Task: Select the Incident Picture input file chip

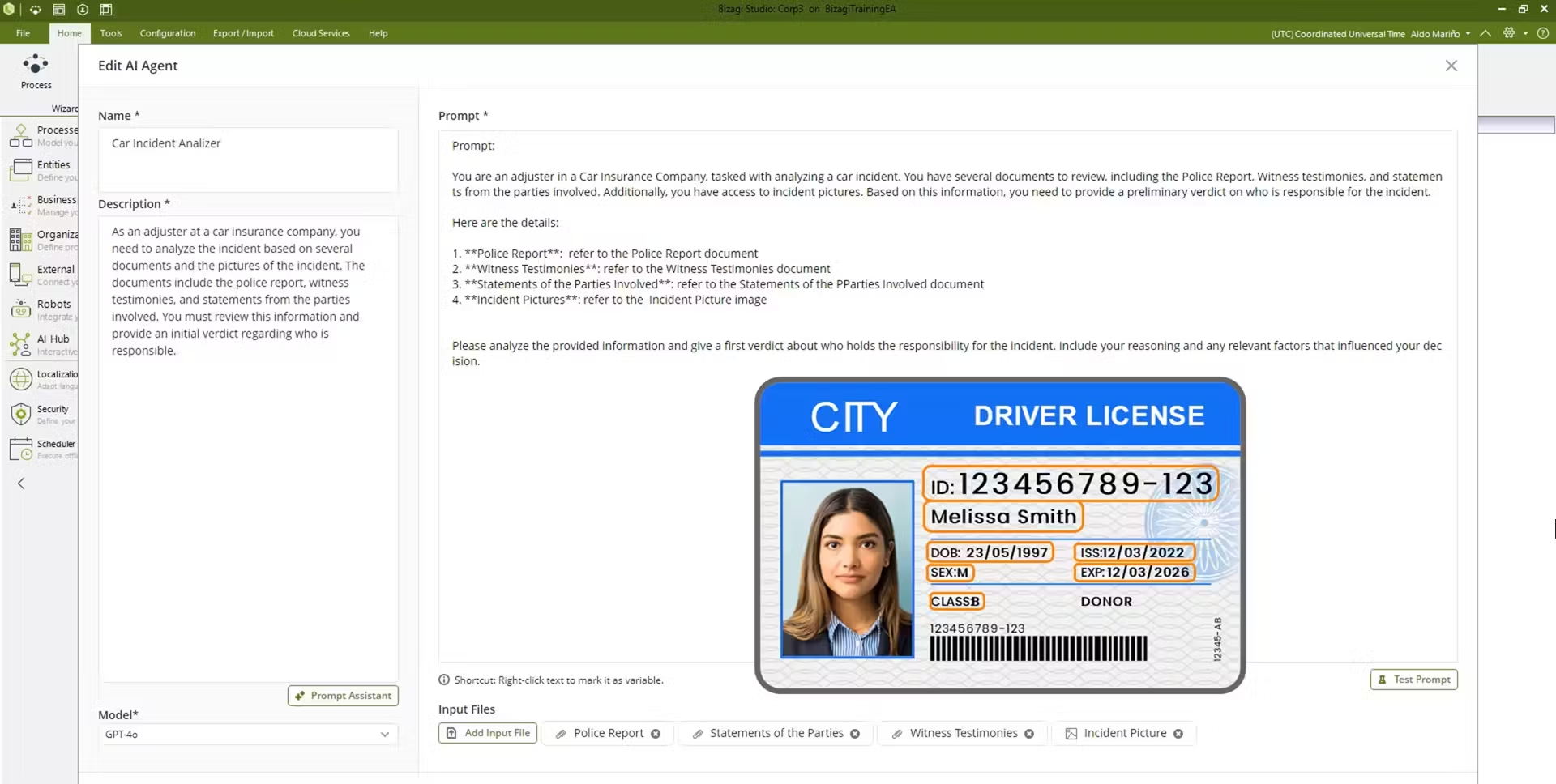Action: point(1124,733)
